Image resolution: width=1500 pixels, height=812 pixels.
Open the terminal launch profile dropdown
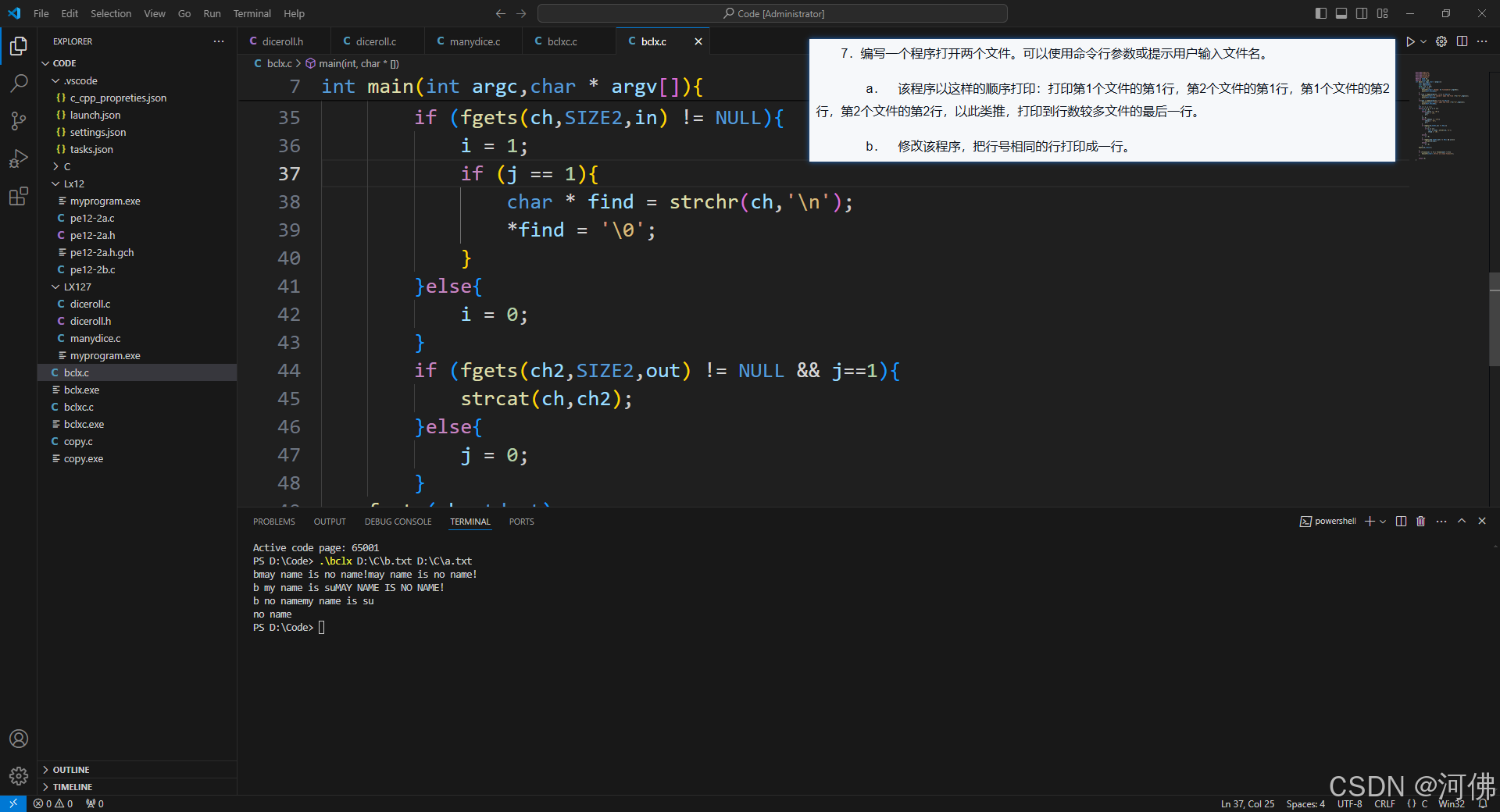(x=1383, y=522)
